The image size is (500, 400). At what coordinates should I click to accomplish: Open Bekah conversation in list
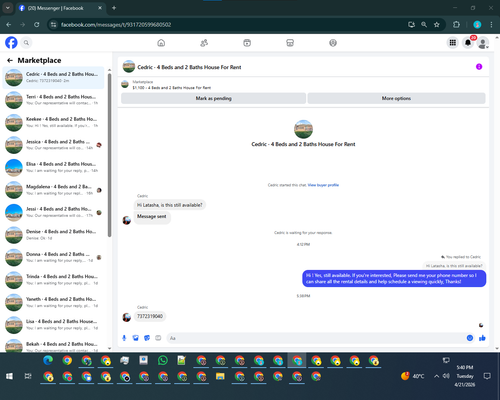(53, 345)
